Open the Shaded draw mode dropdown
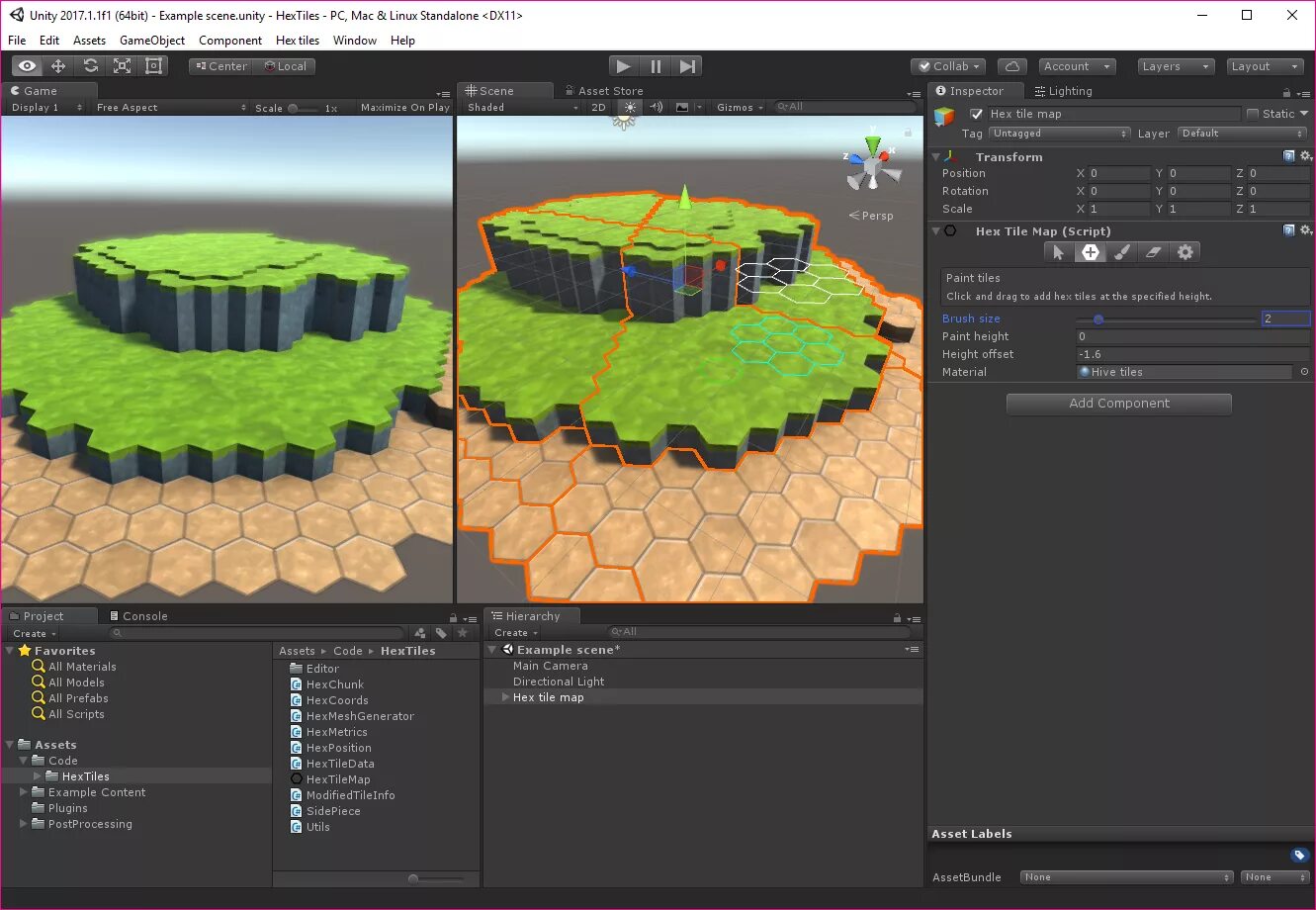1316x910 pixels. [x=522, y=107]
